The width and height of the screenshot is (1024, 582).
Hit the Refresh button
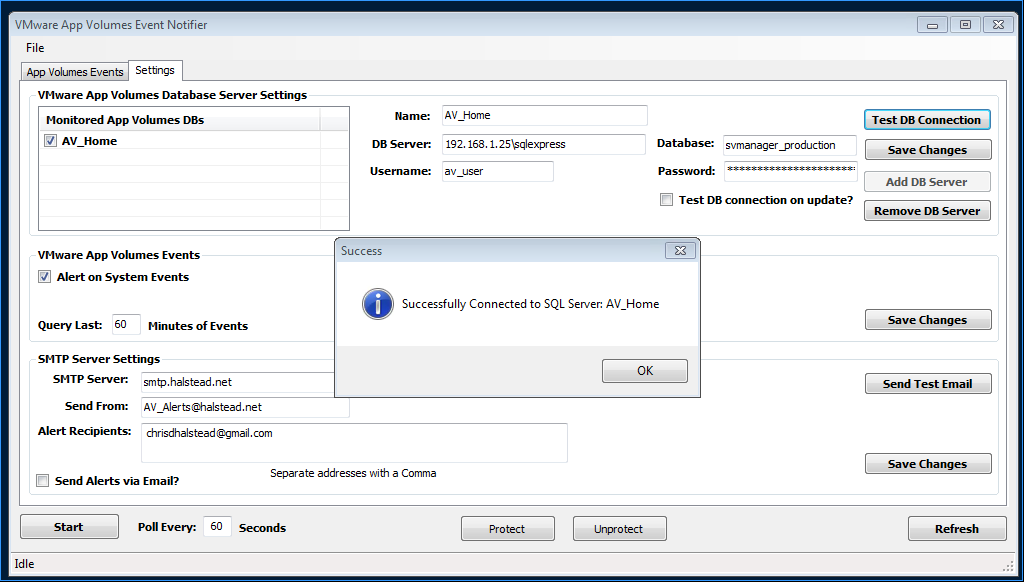tap(956, 529)
